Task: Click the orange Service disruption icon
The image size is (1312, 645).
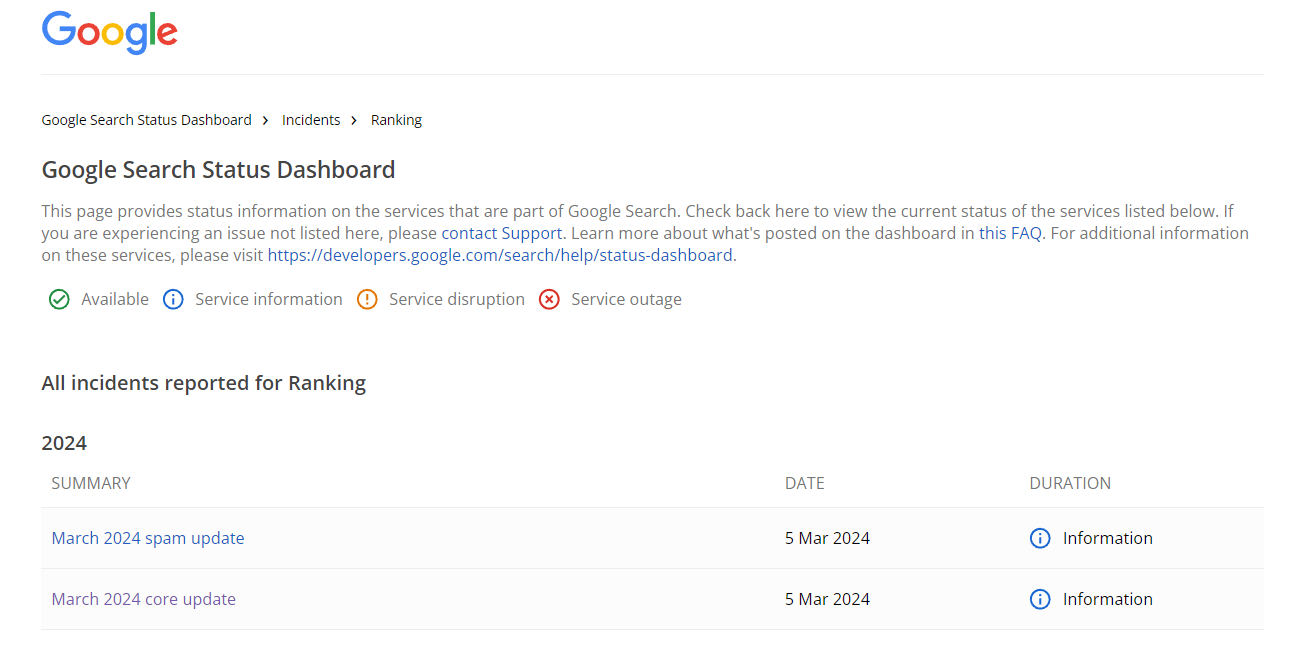Action: pyautogui.click(x=367, y=299)
